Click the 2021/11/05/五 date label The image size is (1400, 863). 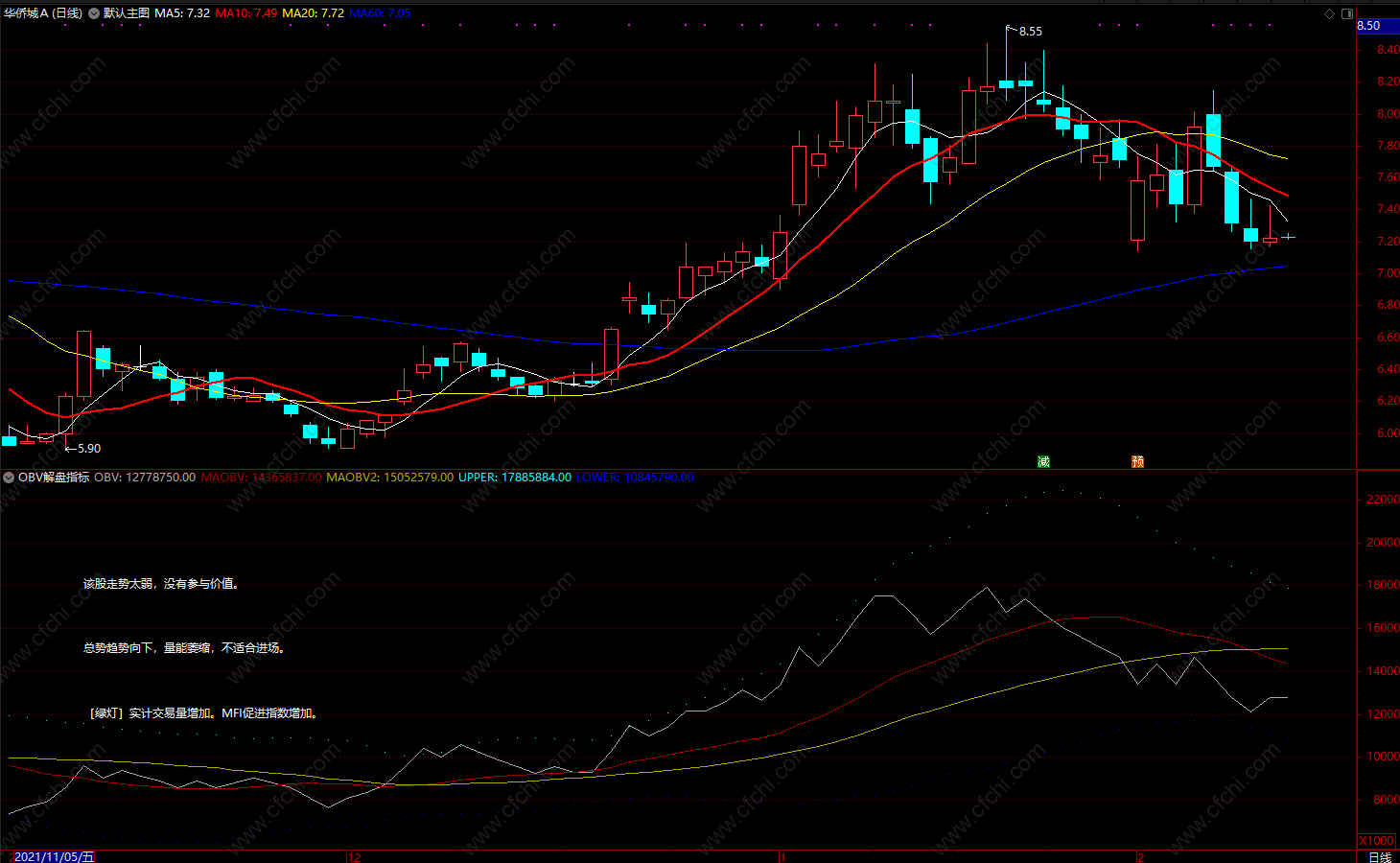point(53,856)
